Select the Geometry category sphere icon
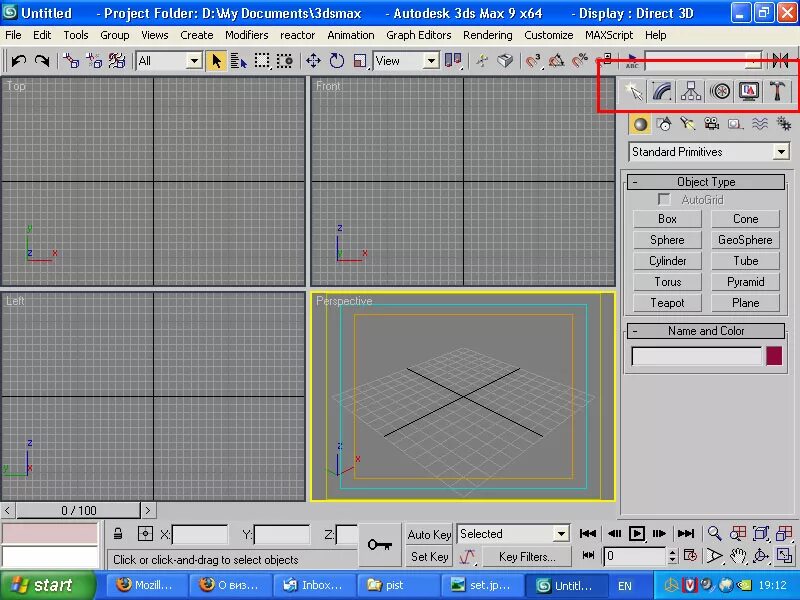Screen dimensions: 800x600 coord(640,124)
